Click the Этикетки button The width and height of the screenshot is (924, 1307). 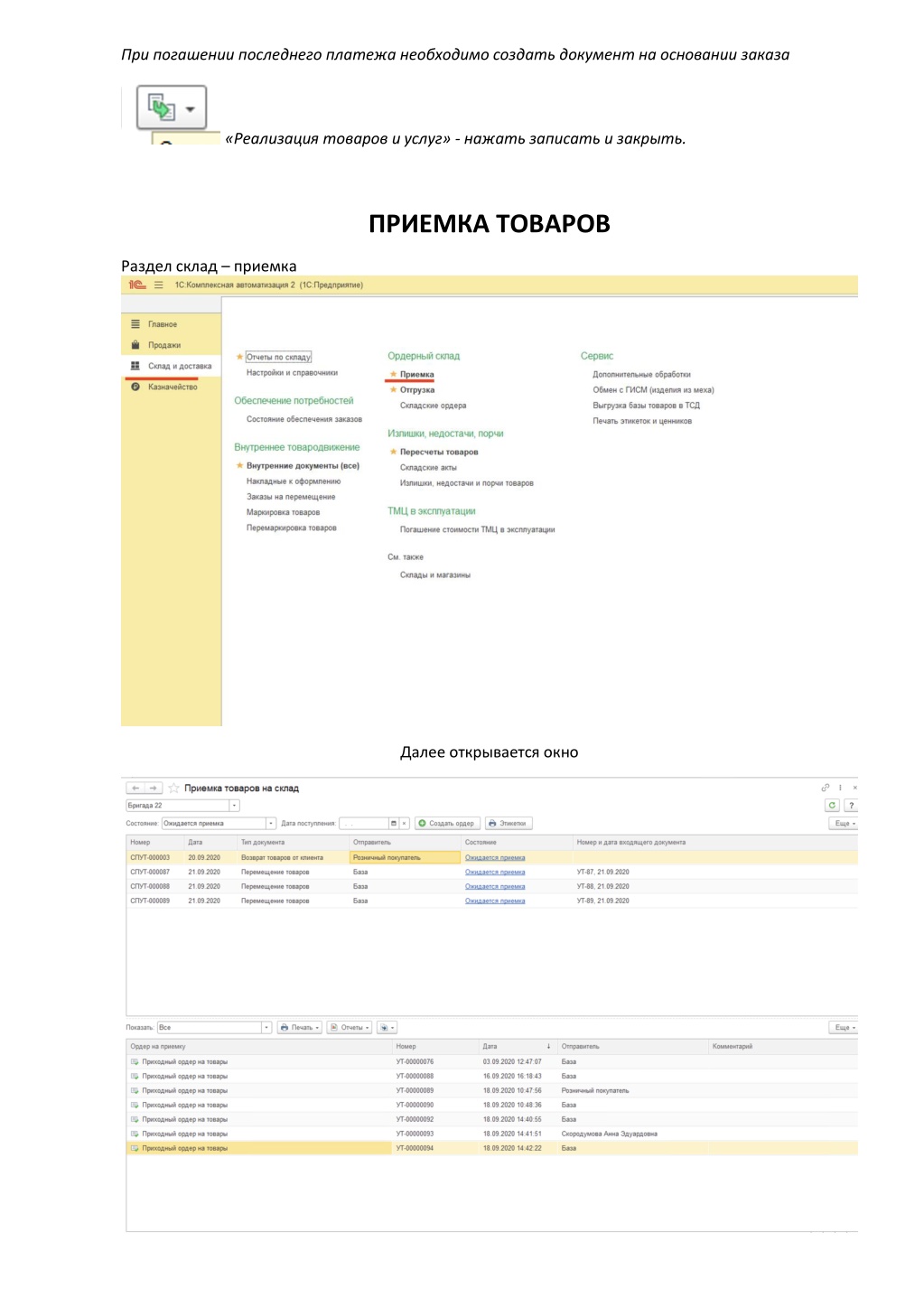coord(509,824)
